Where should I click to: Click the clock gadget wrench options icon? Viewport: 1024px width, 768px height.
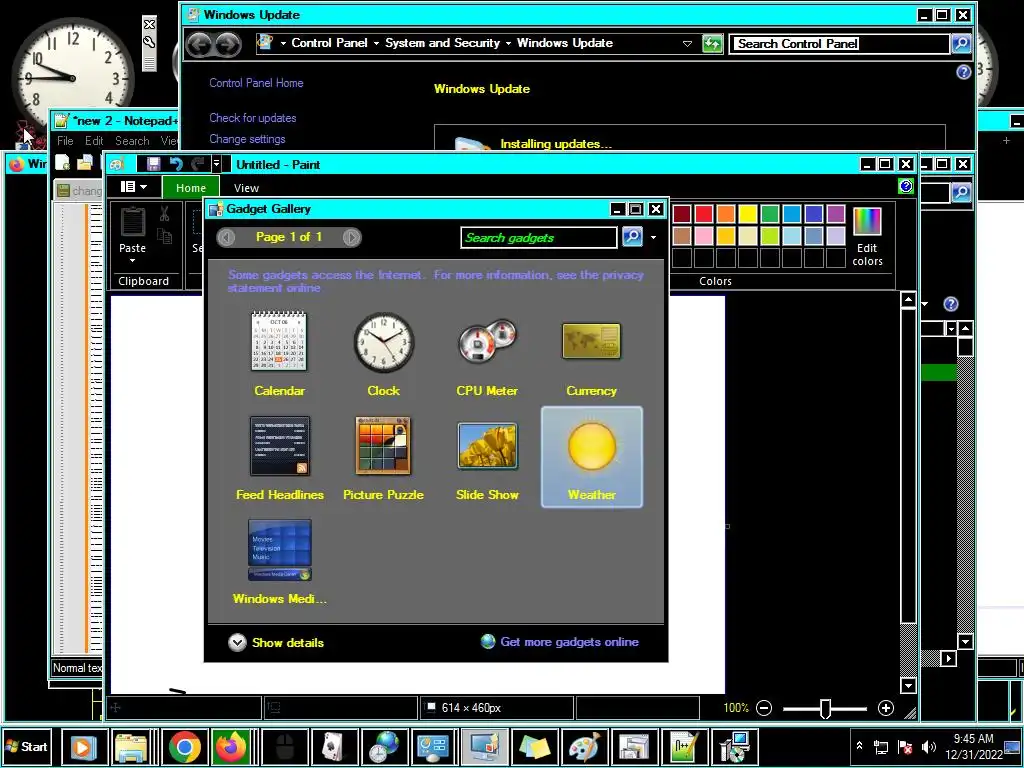150,42
